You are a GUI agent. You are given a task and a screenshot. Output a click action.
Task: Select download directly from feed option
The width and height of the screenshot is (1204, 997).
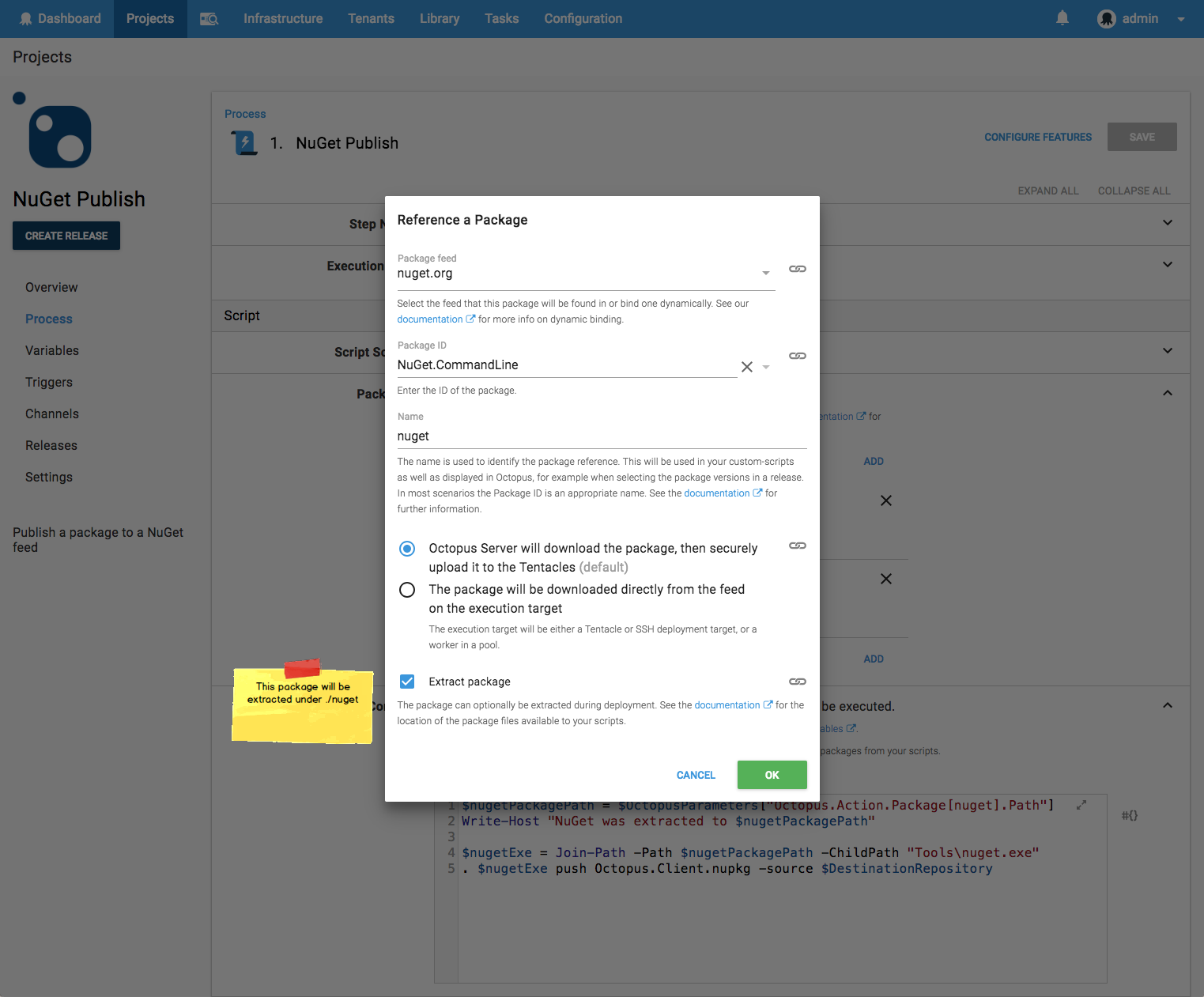coord(407,589)
